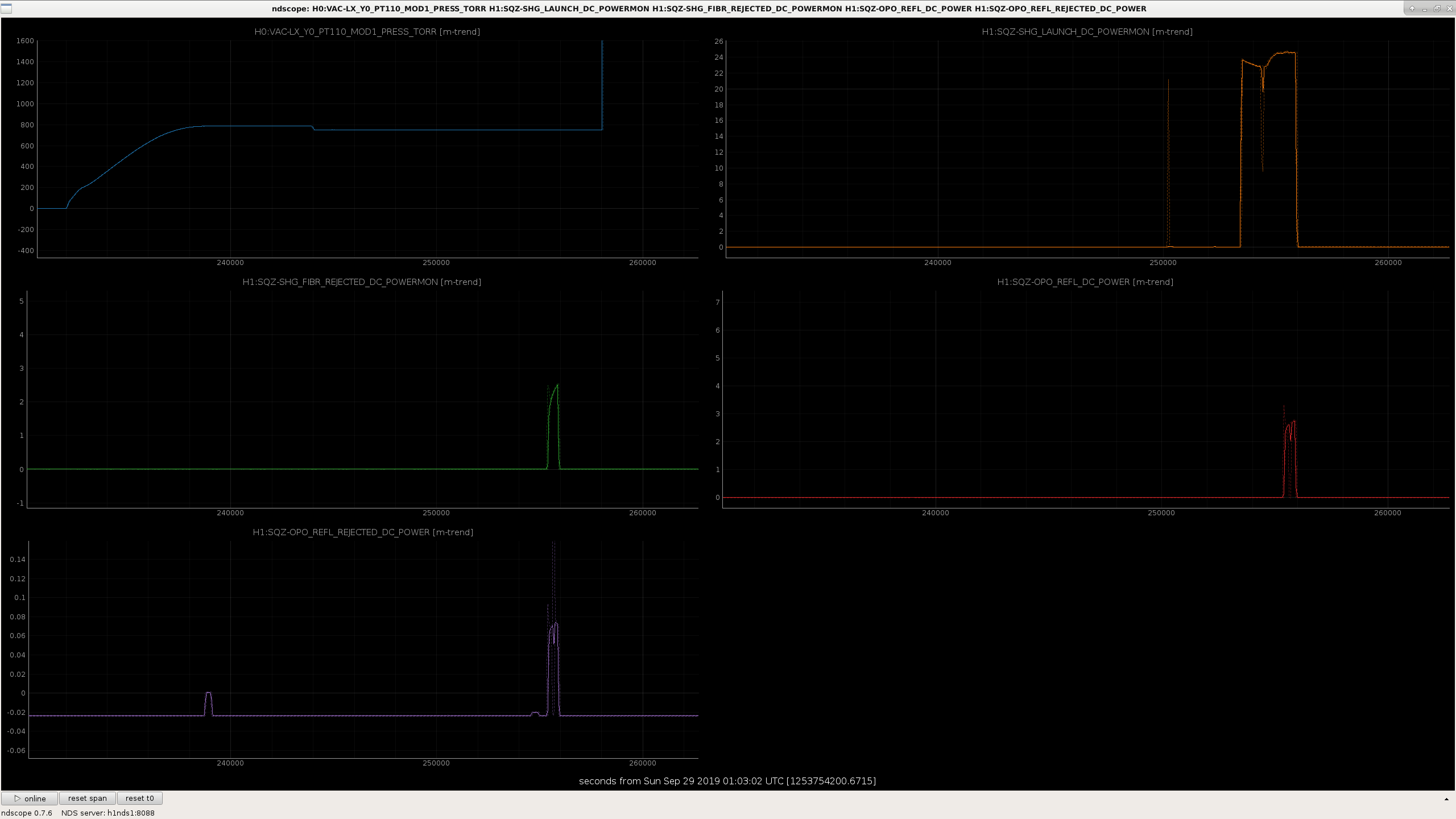
Task: Click 240000 tick on SHG fiber rejected plot
Action: pos(230,513)
